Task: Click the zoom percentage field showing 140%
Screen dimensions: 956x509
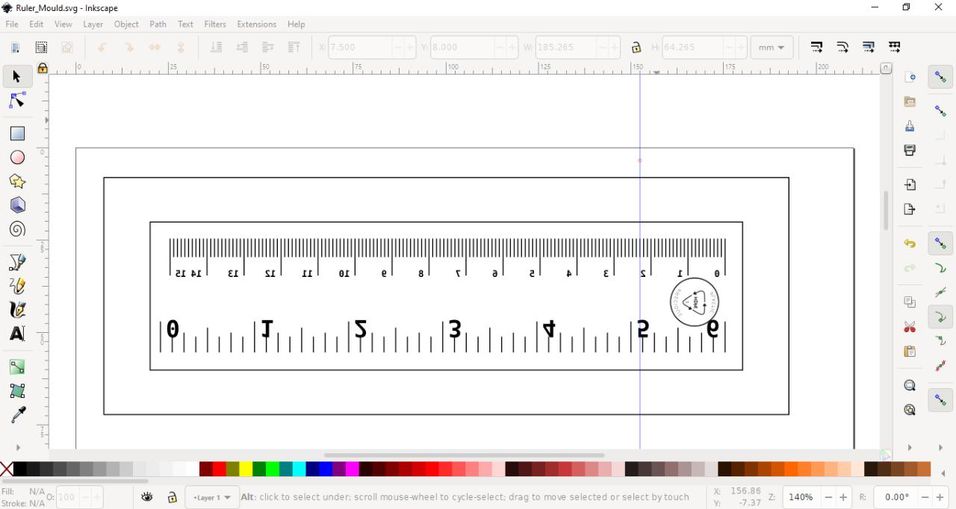Action: [800, 497]
